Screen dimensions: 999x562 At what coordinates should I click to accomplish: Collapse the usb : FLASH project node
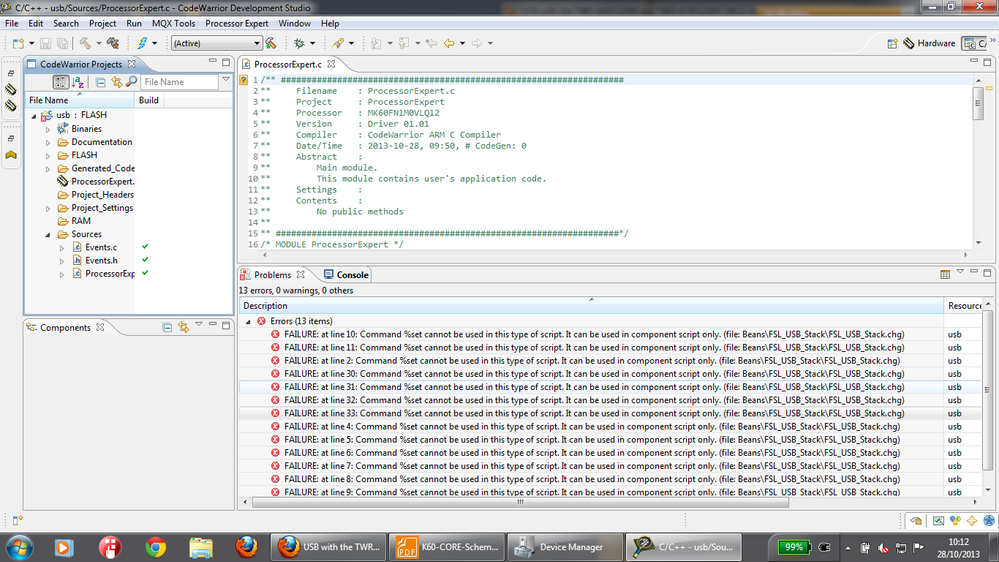[x=34, y=116]
